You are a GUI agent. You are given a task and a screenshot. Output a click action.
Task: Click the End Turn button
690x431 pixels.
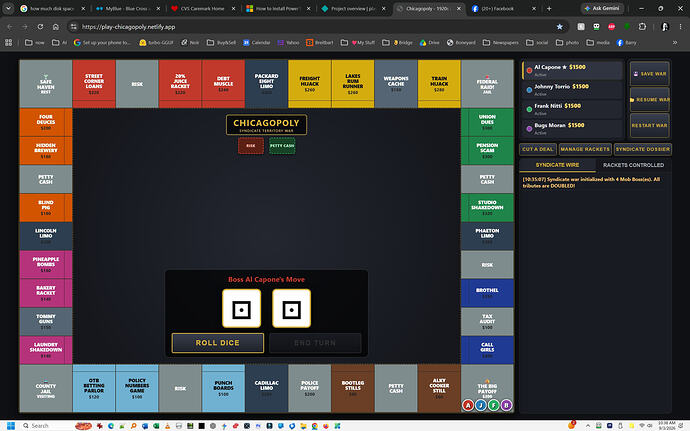[315, 343]
